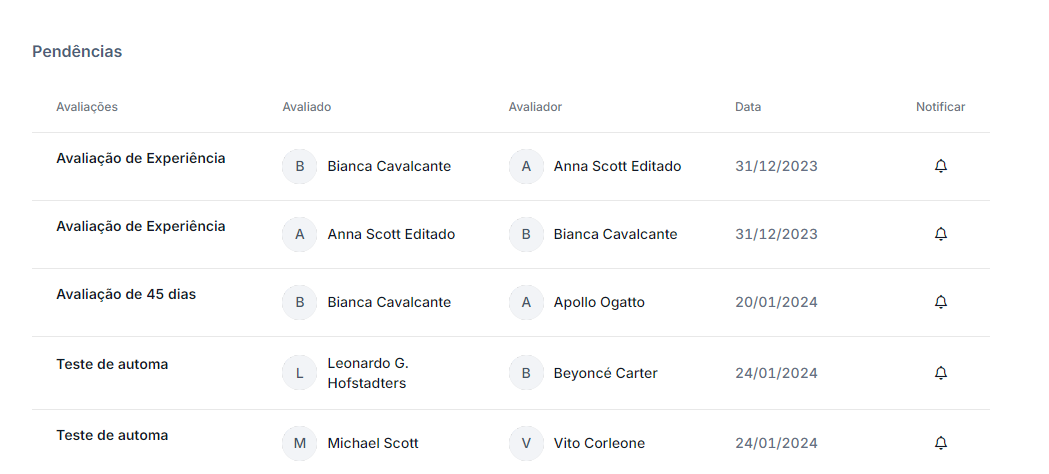The height and width of the screenshot is (474, 1049).
Task: Select the 20/01/2024 date cell
Action: point(776,302)
